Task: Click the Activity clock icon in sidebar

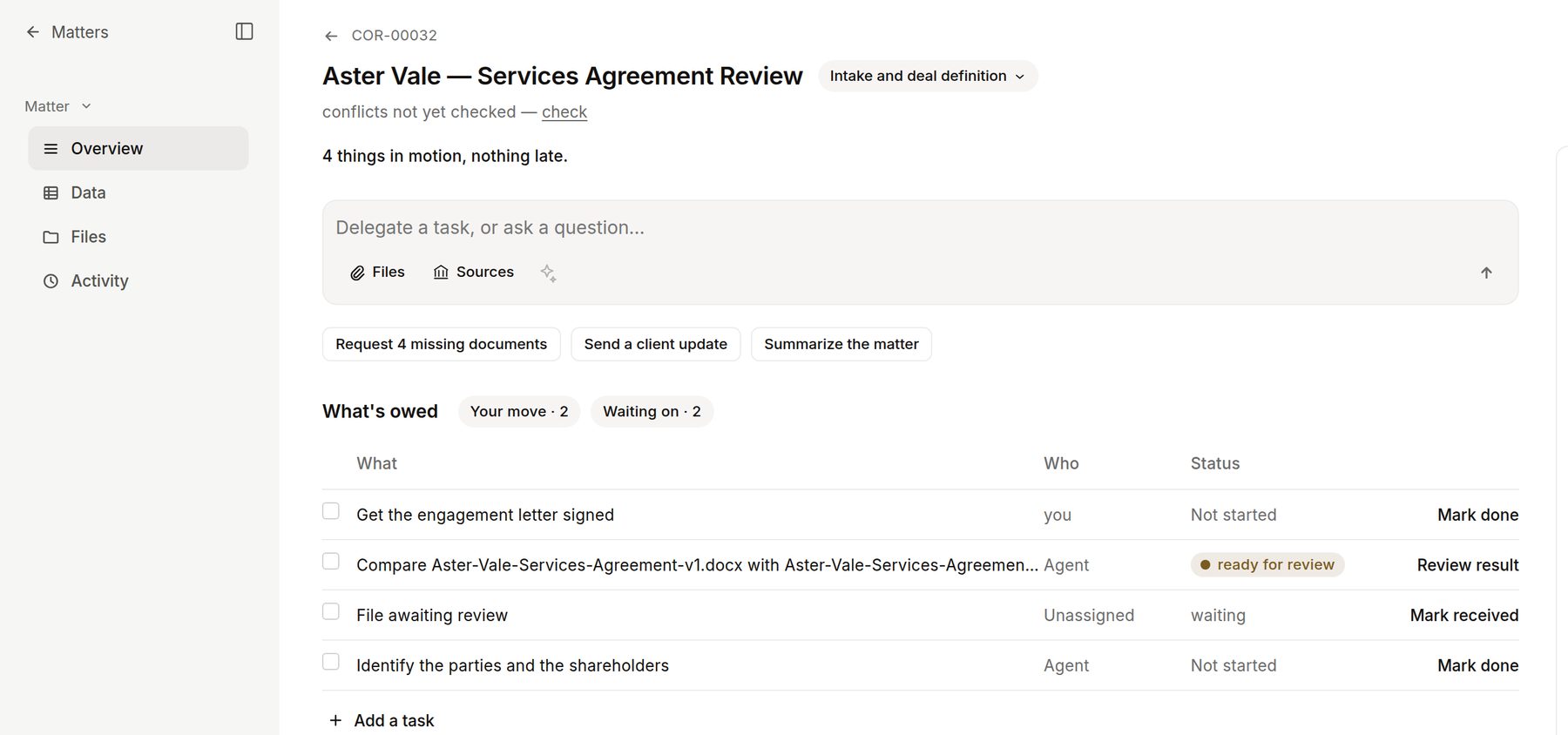Action: tap(51, 281)
